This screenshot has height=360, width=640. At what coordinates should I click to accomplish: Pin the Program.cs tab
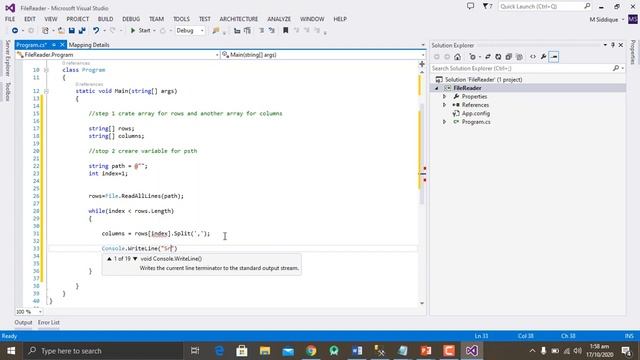[x=54, y=45]
